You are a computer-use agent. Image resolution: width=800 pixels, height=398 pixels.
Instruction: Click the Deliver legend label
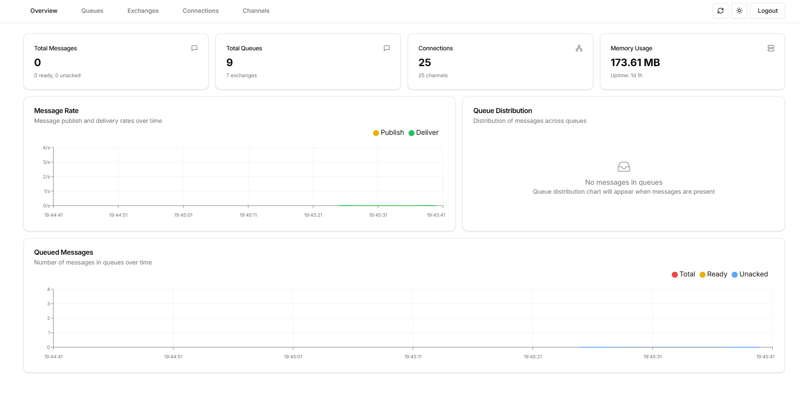point(428,133)
